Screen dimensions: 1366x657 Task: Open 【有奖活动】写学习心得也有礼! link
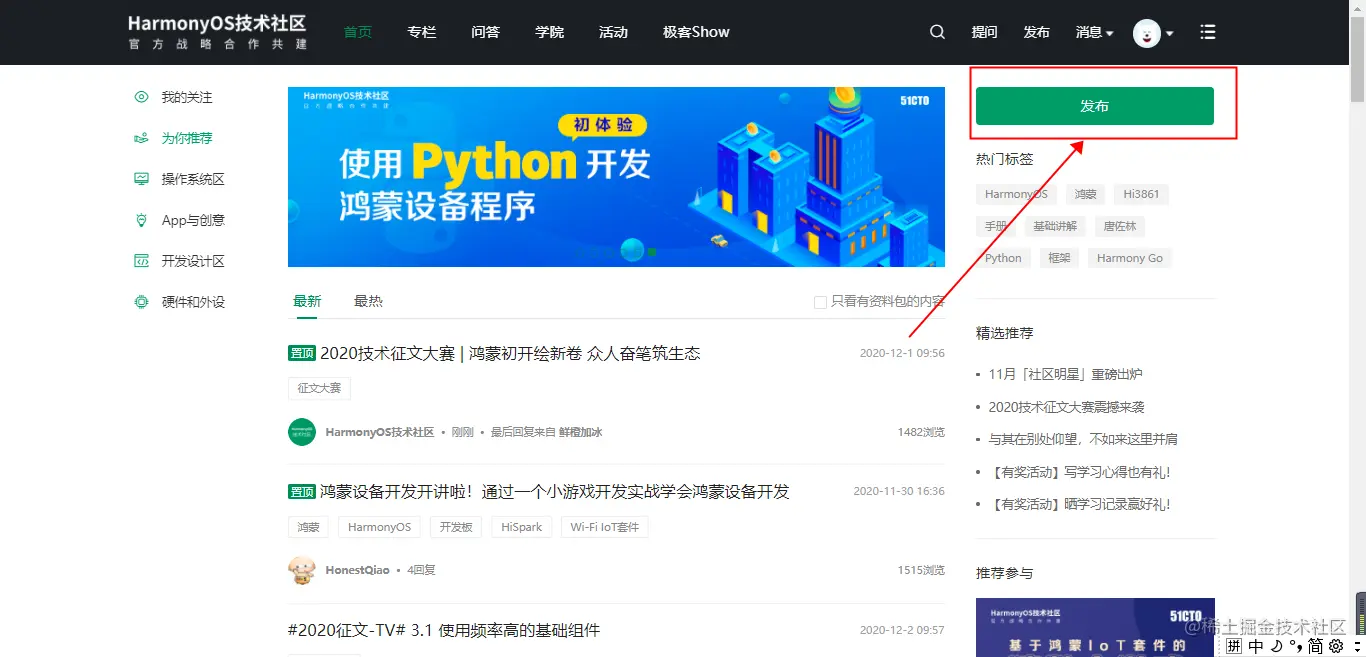click(1079, 472)
